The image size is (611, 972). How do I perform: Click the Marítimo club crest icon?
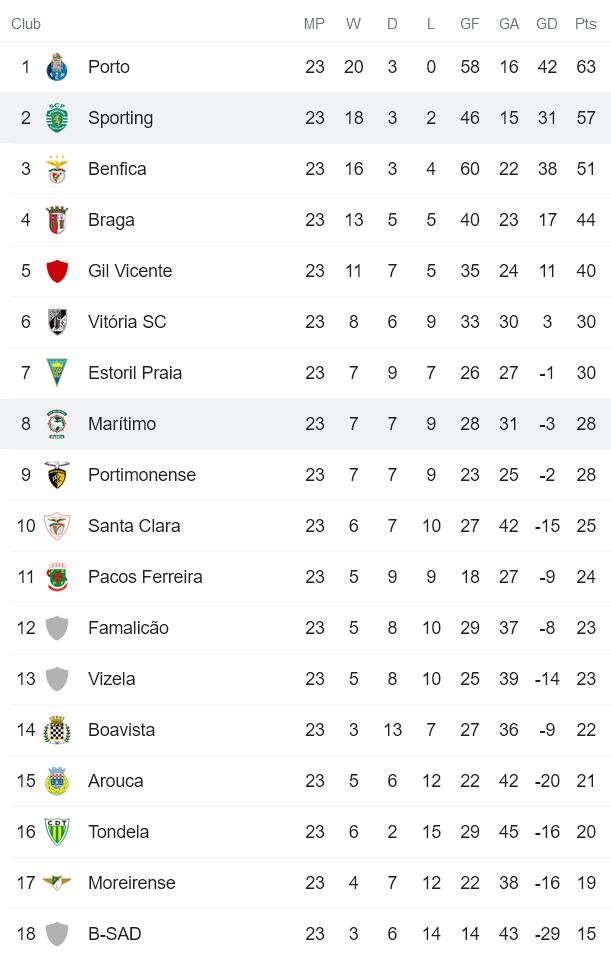tap(57, 424)
